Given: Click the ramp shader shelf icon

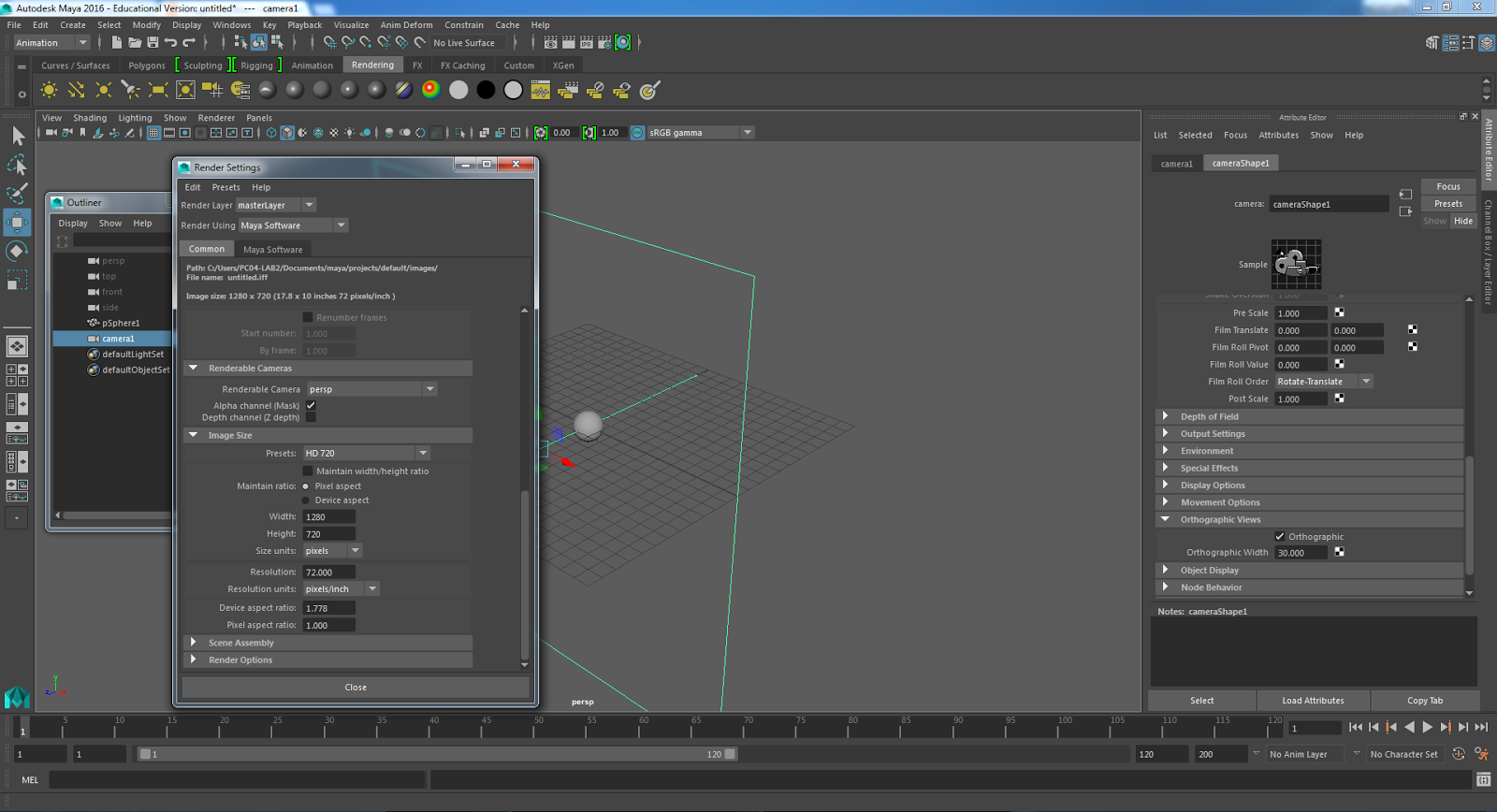Looking at the screenshot, I should click(x=430, y=90).
